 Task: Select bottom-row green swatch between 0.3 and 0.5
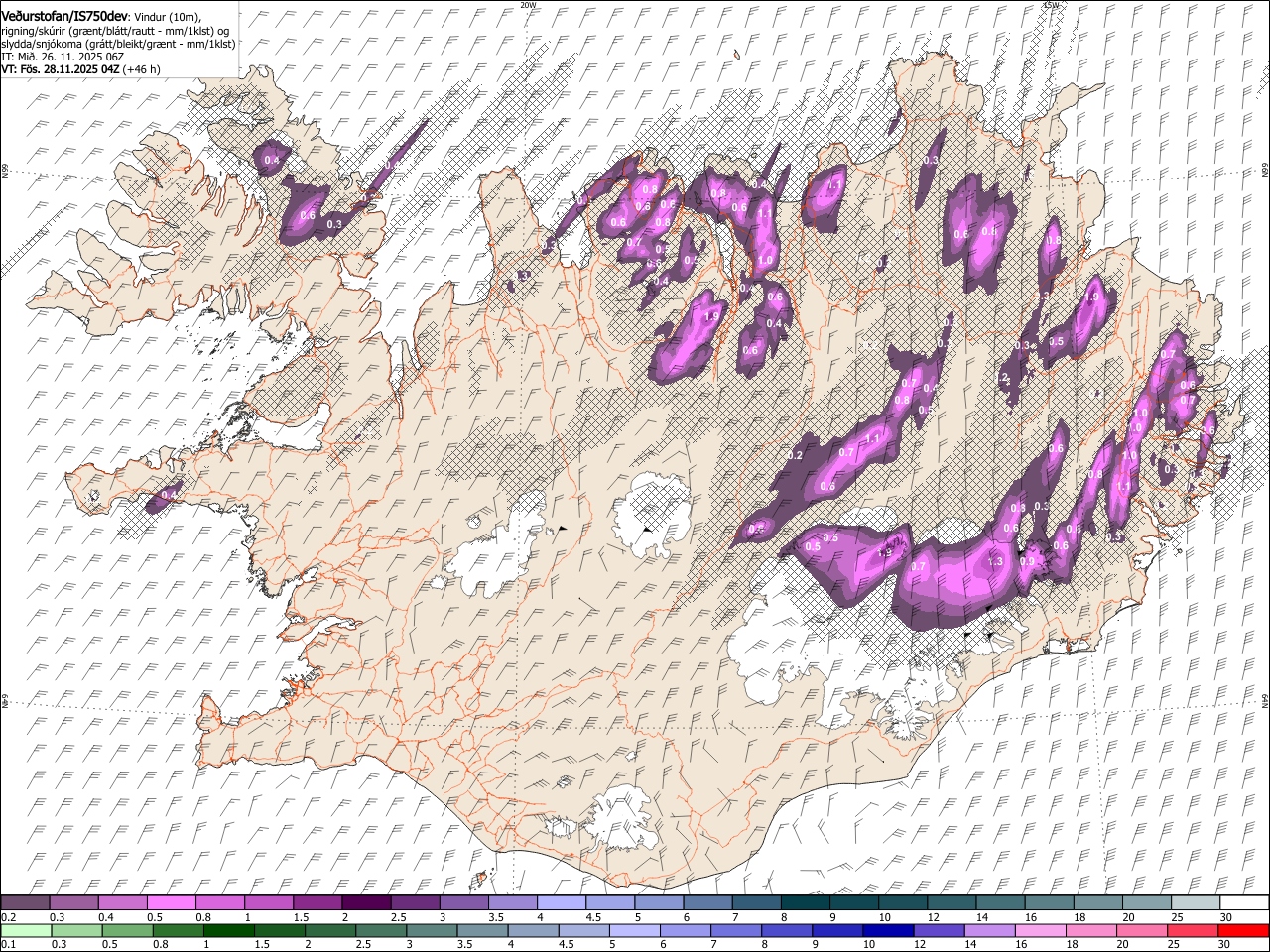point(76,931)
